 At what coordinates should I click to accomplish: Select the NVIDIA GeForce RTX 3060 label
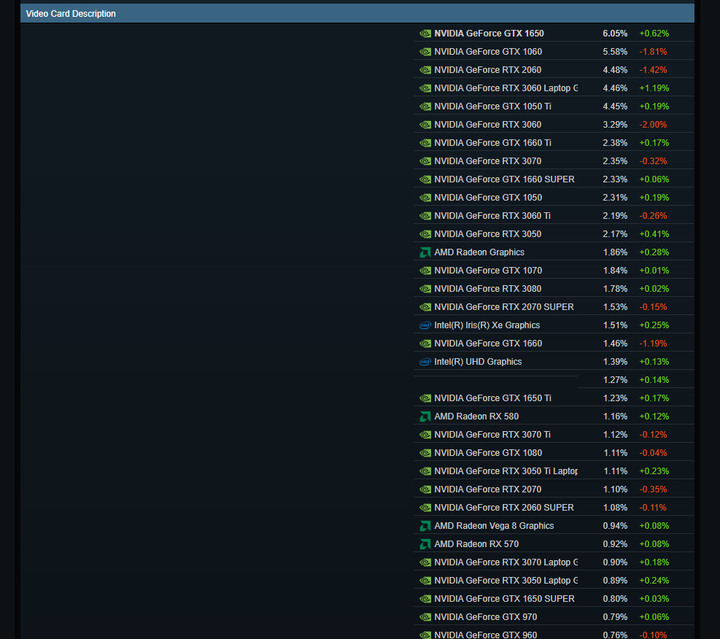[488, 125]
